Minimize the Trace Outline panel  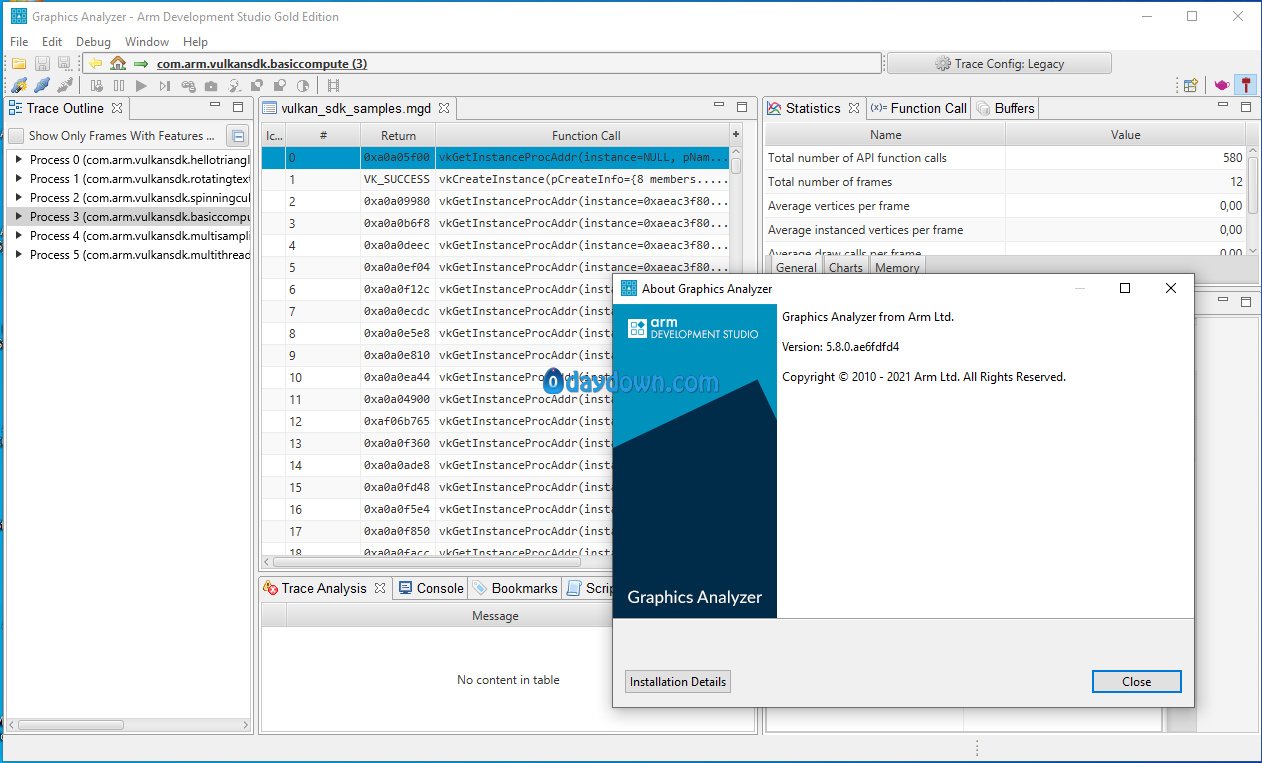[x=215, y=107]
